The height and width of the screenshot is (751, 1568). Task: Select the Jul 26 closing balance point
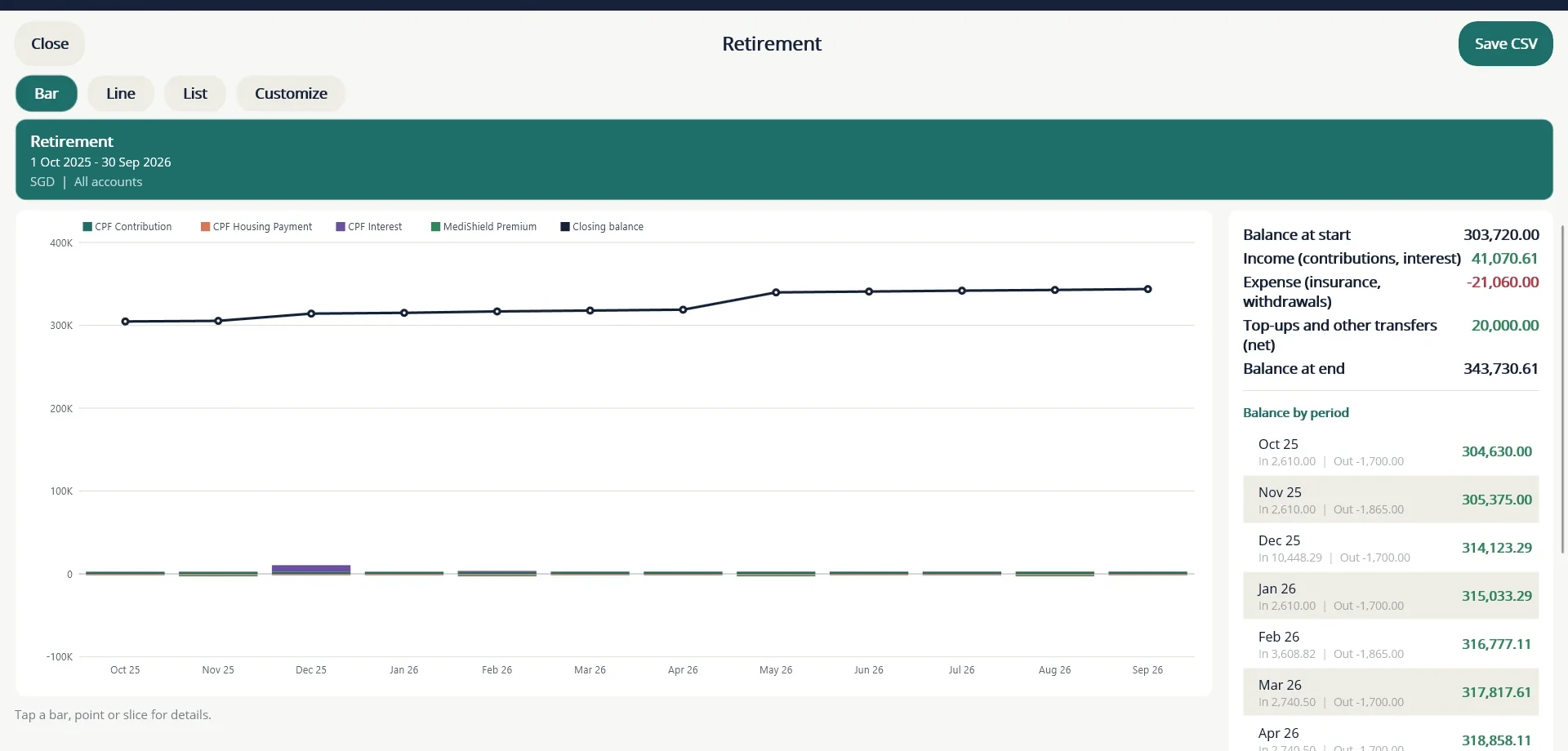click(962, 291)
